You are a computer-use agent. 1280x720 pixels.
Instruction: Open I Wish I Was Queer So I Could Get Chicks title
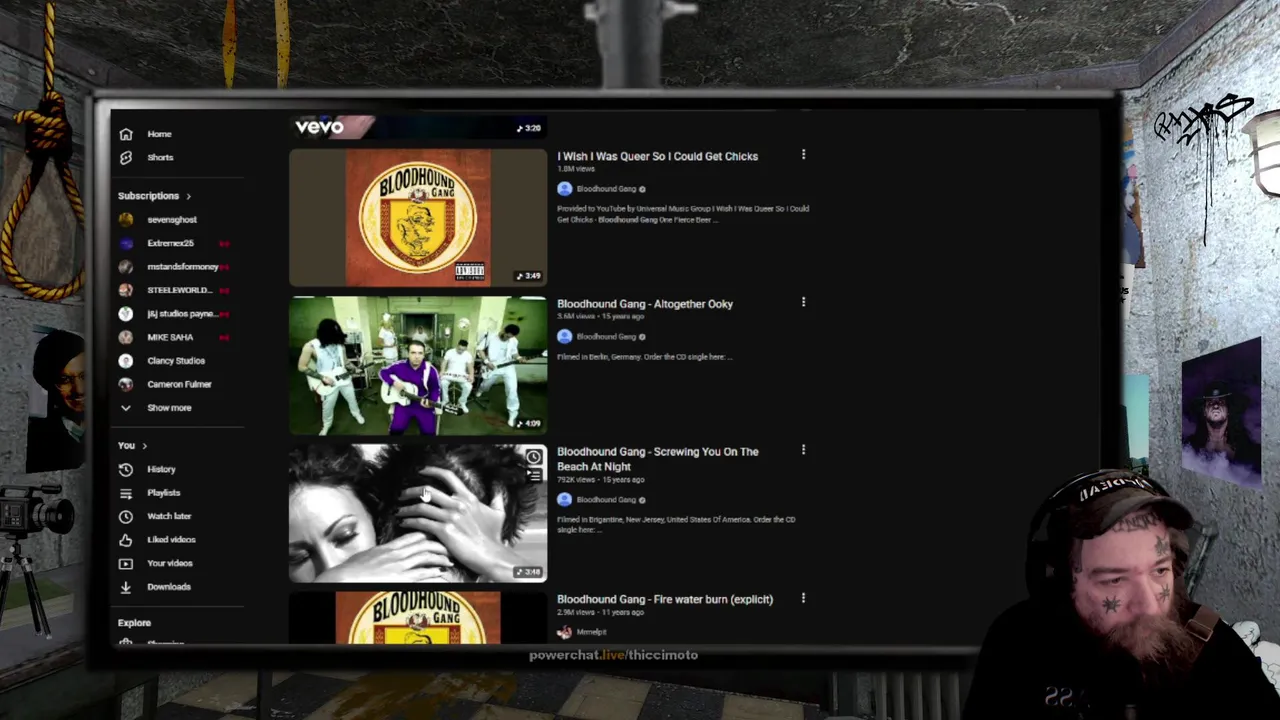click(657, 156)
